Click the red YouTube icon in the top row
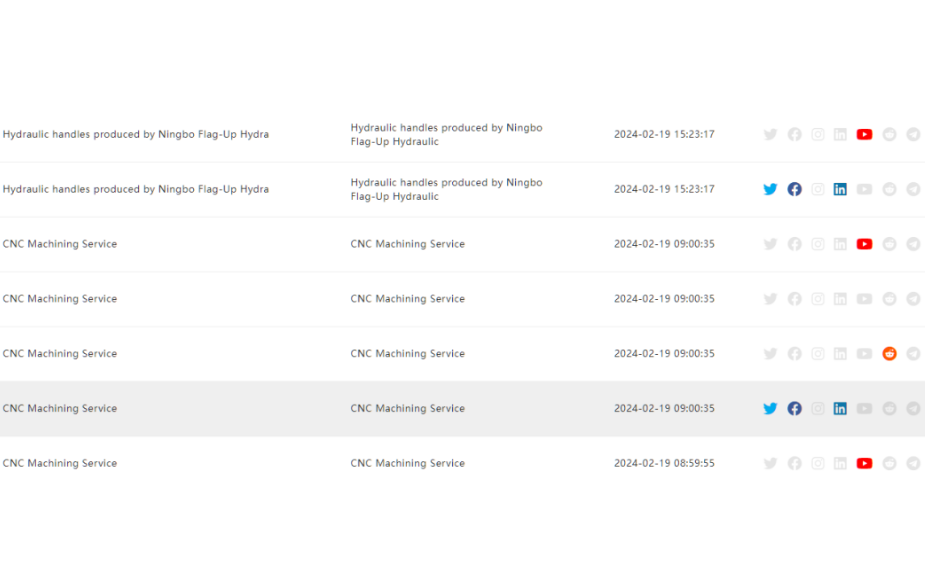925x564 pixels. pos(864,134)
